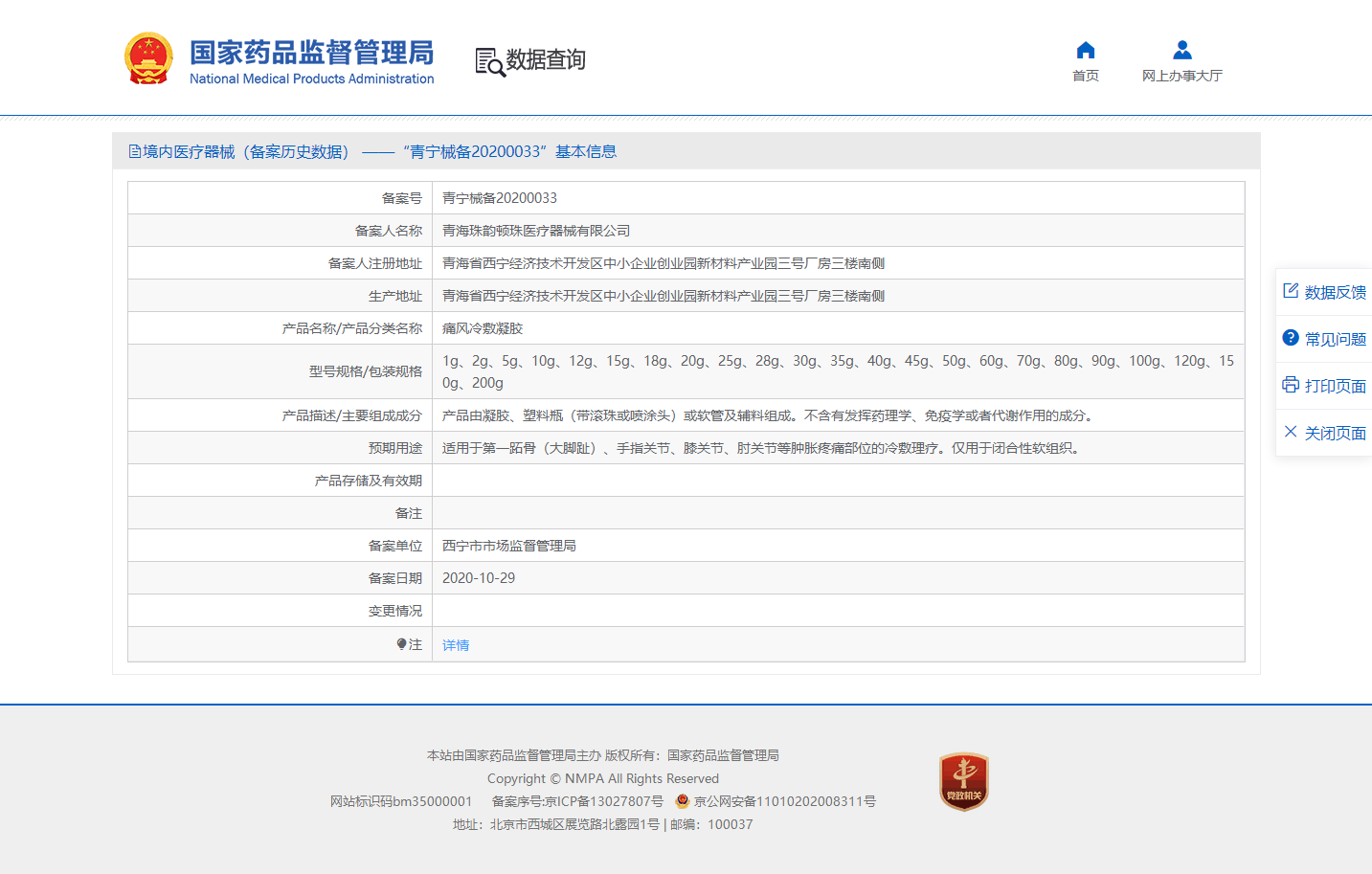
Task: Choose 关闭页面 in the sidebar
Action: pos(1324,433)
